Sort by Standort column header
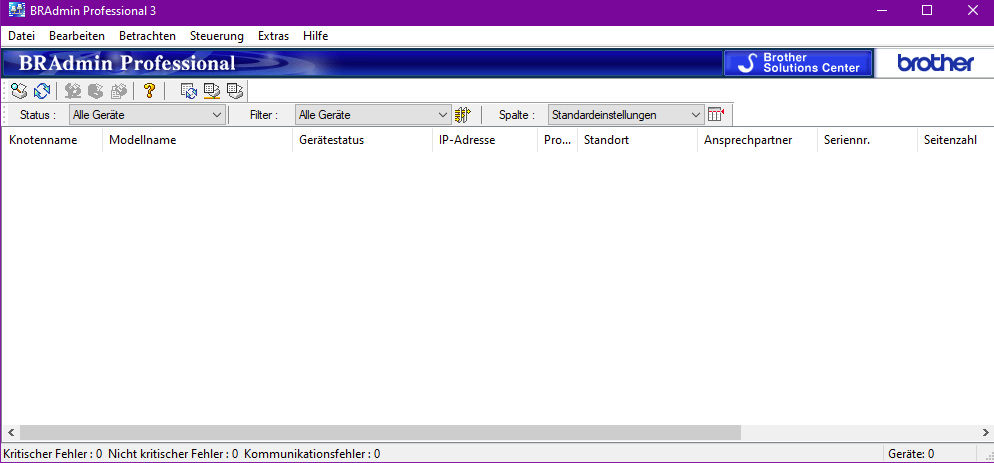994x463 pixels. click(x=638, y=140)
